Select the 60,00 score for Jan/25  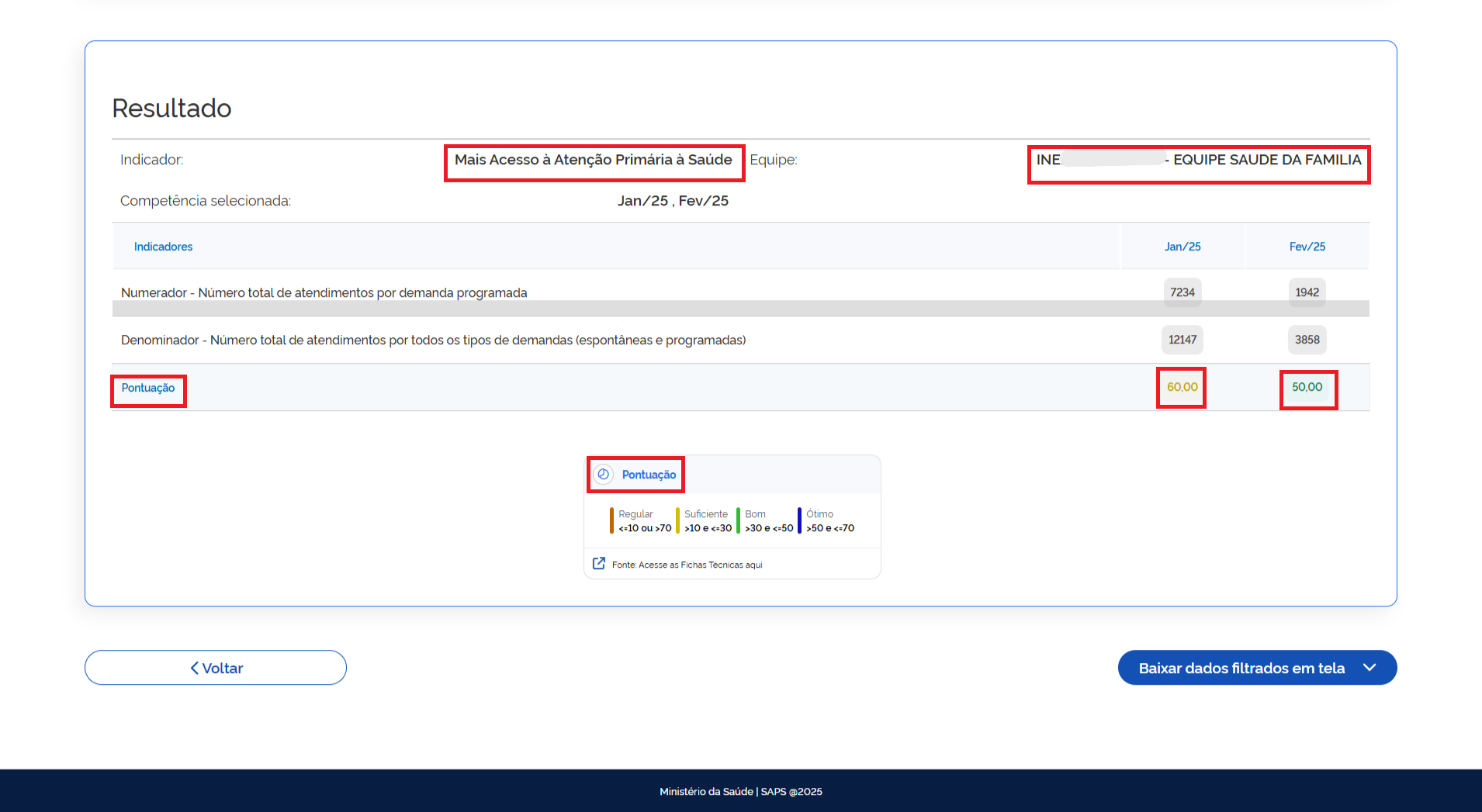(x=1182, y=387)
